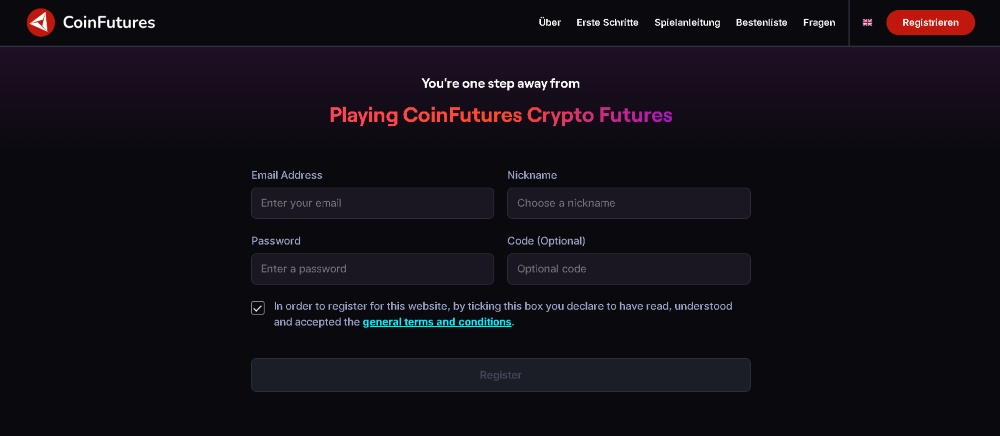Screen dimensions: 1000x436
Task: Click the "Email Address" field label
Action: (287, 175)
